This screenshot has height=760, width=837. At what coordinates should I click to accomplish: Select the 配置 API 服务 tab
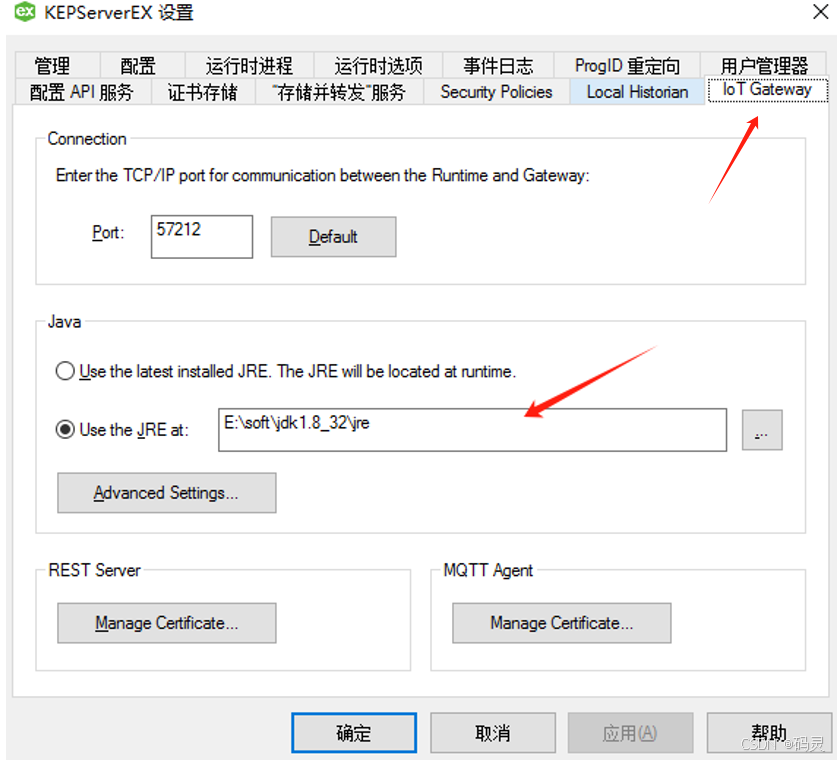pos(82,92)
